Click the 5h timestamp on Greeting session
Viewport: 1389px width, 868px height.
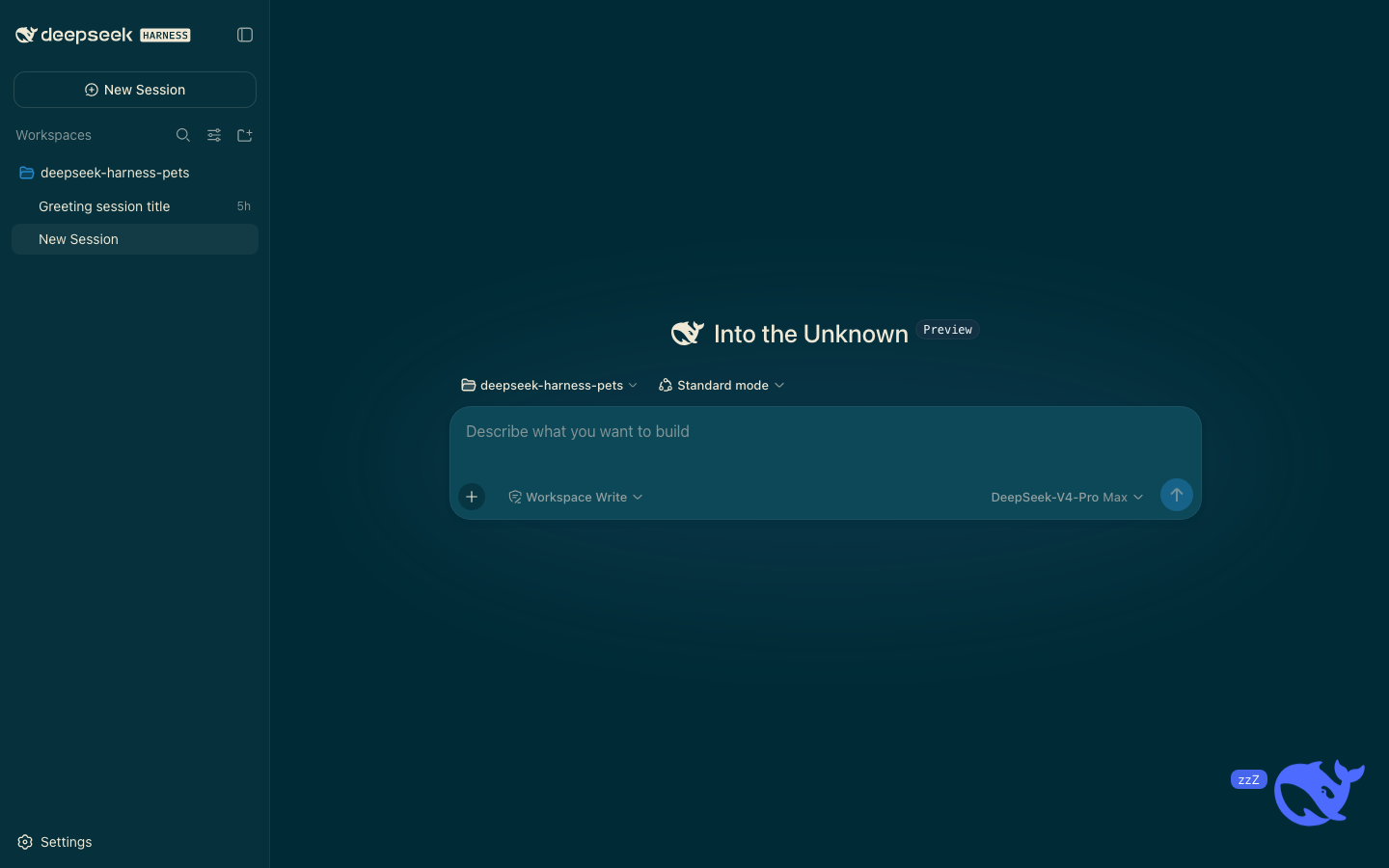pyautogui.click(x=244, y=206)
